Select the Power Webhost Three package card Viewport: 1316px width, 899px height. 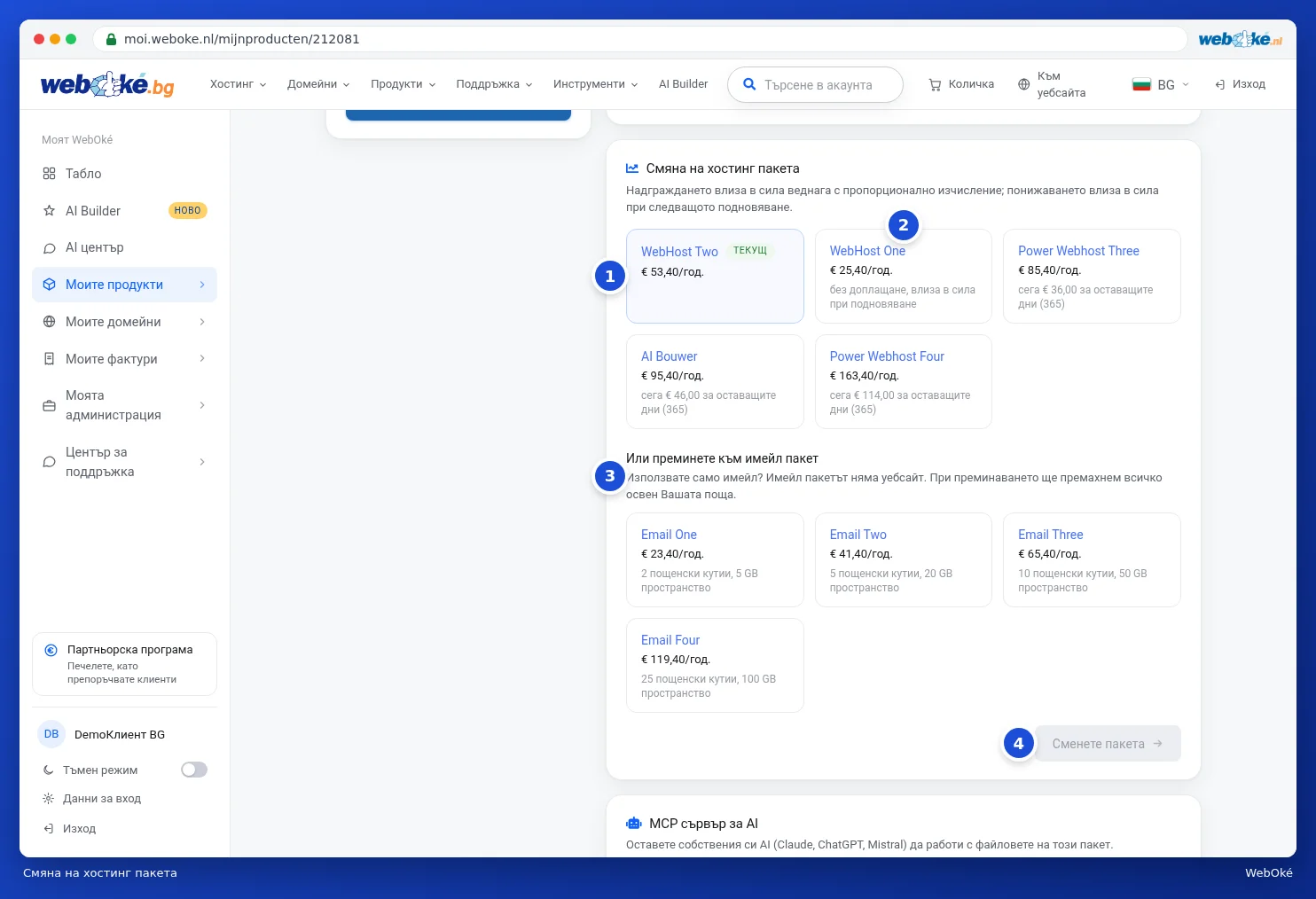pyautogui.click(x=1092, y=277)
